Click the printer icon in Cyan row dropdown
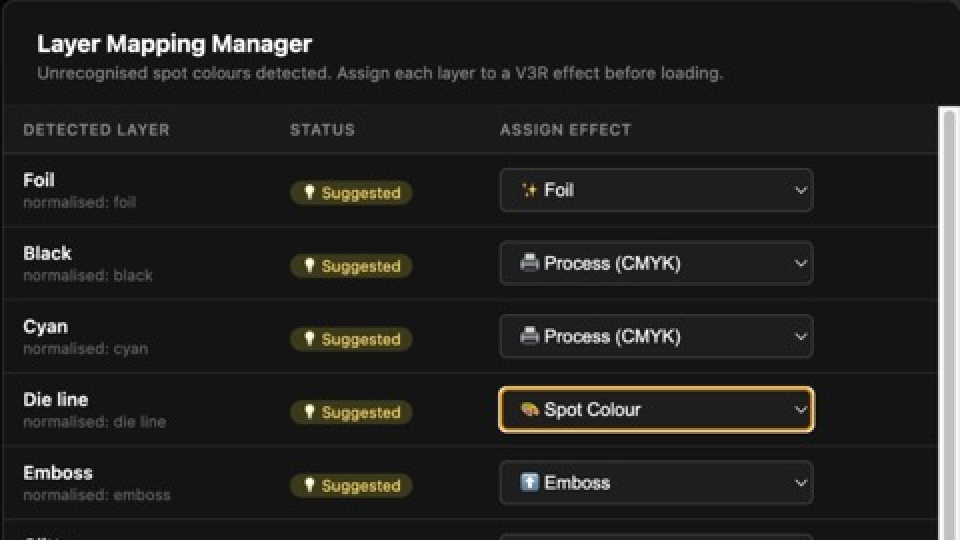 (529, 336)
